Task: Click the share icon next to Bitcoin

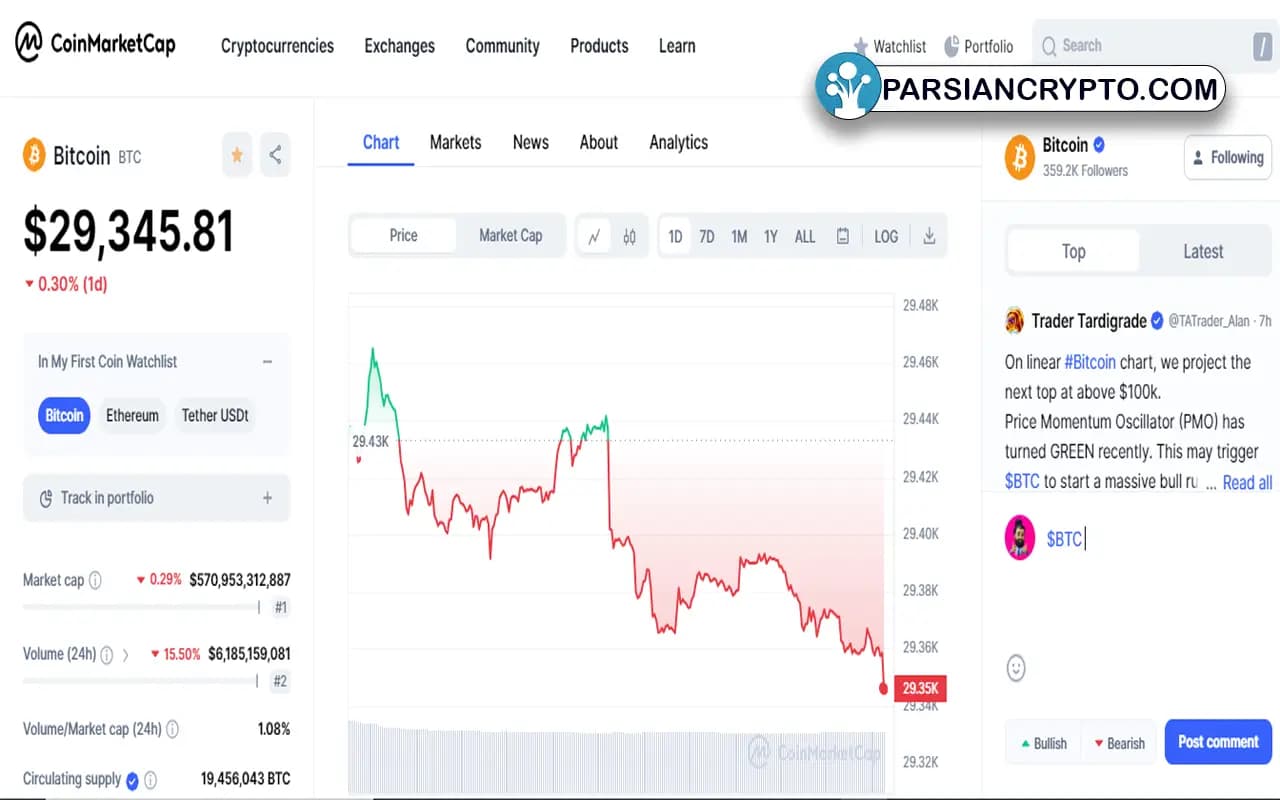Action: point(275,155)
